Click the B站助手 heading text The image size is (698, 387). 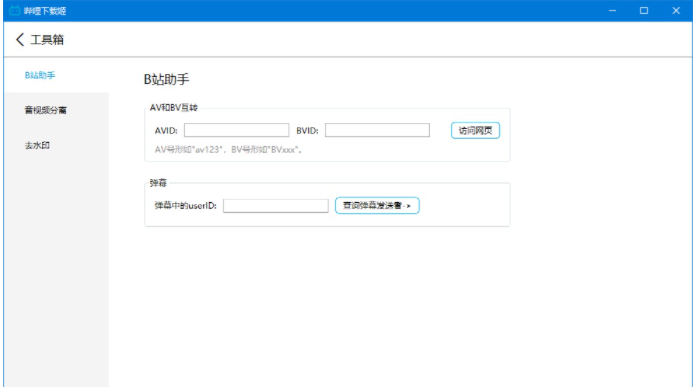(166, 79)
